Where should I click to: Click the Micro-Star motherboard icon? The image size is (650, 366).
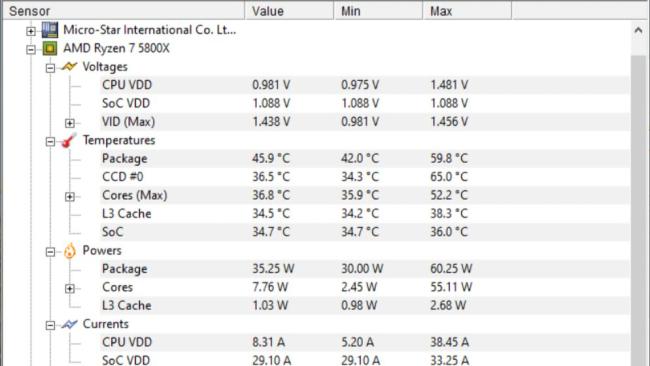[x=50, y=30]
